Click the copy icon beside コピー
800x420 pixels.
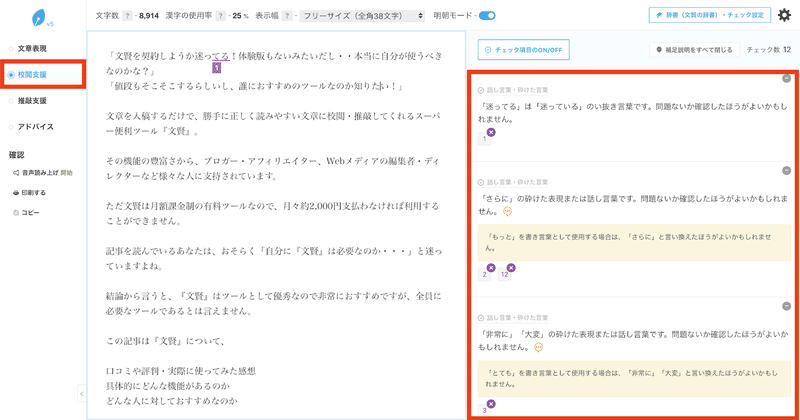(16, 213)
